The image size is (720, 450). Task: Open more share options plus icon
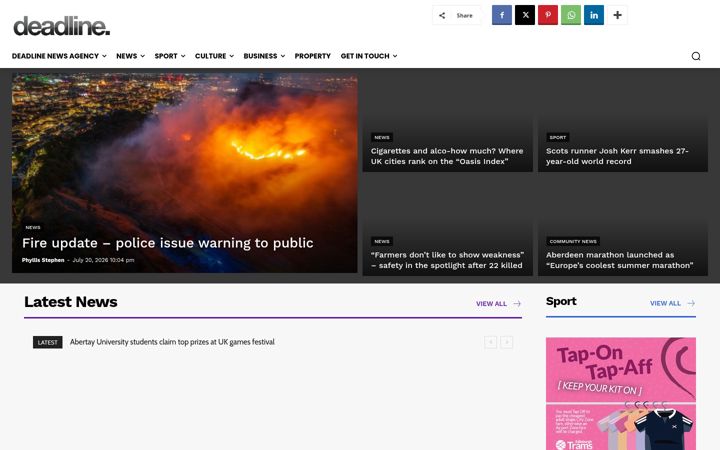617,15
